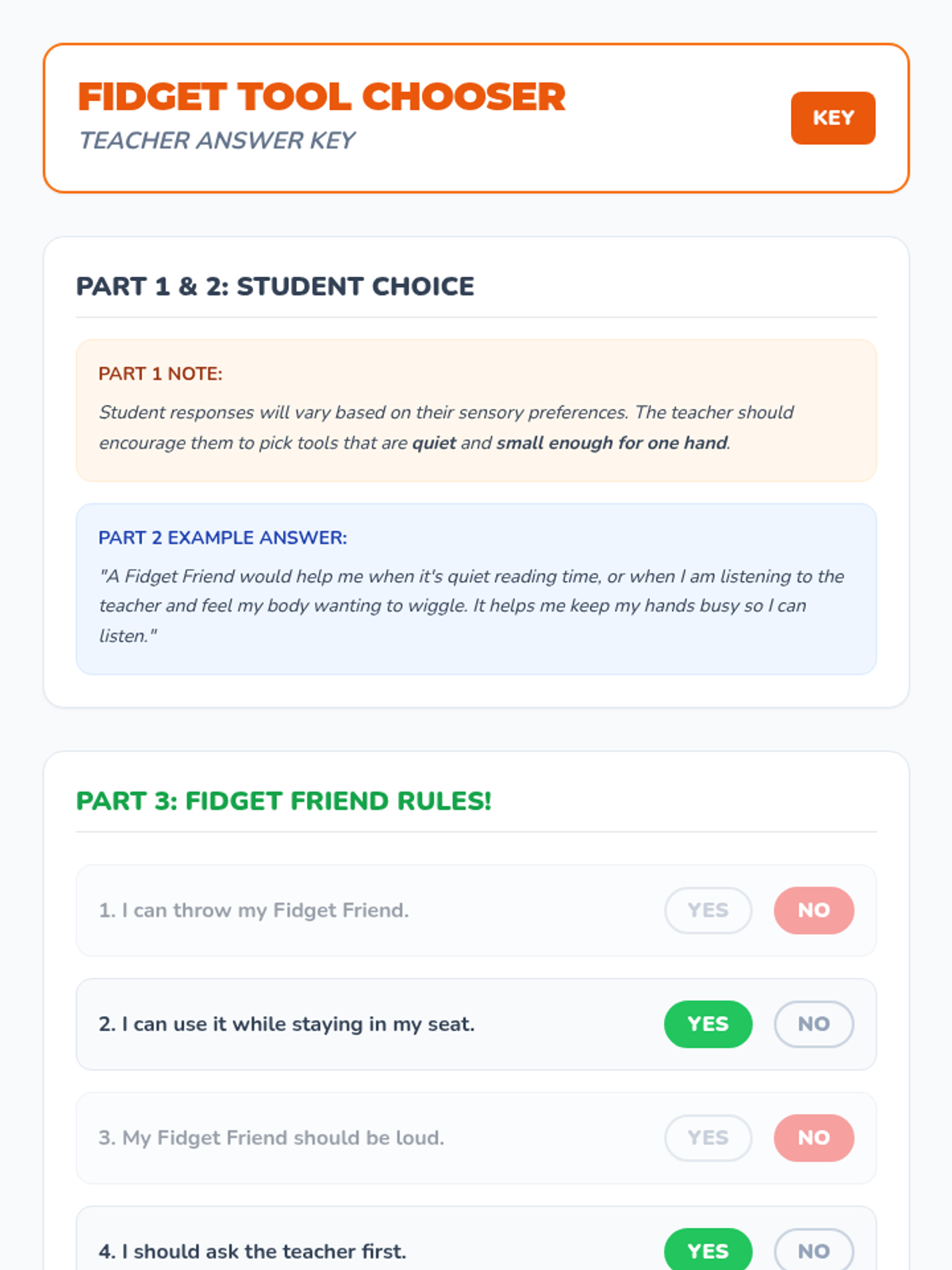
Task: Mark YES for asking the teacher first
Action: click(x=708, y=1250)
